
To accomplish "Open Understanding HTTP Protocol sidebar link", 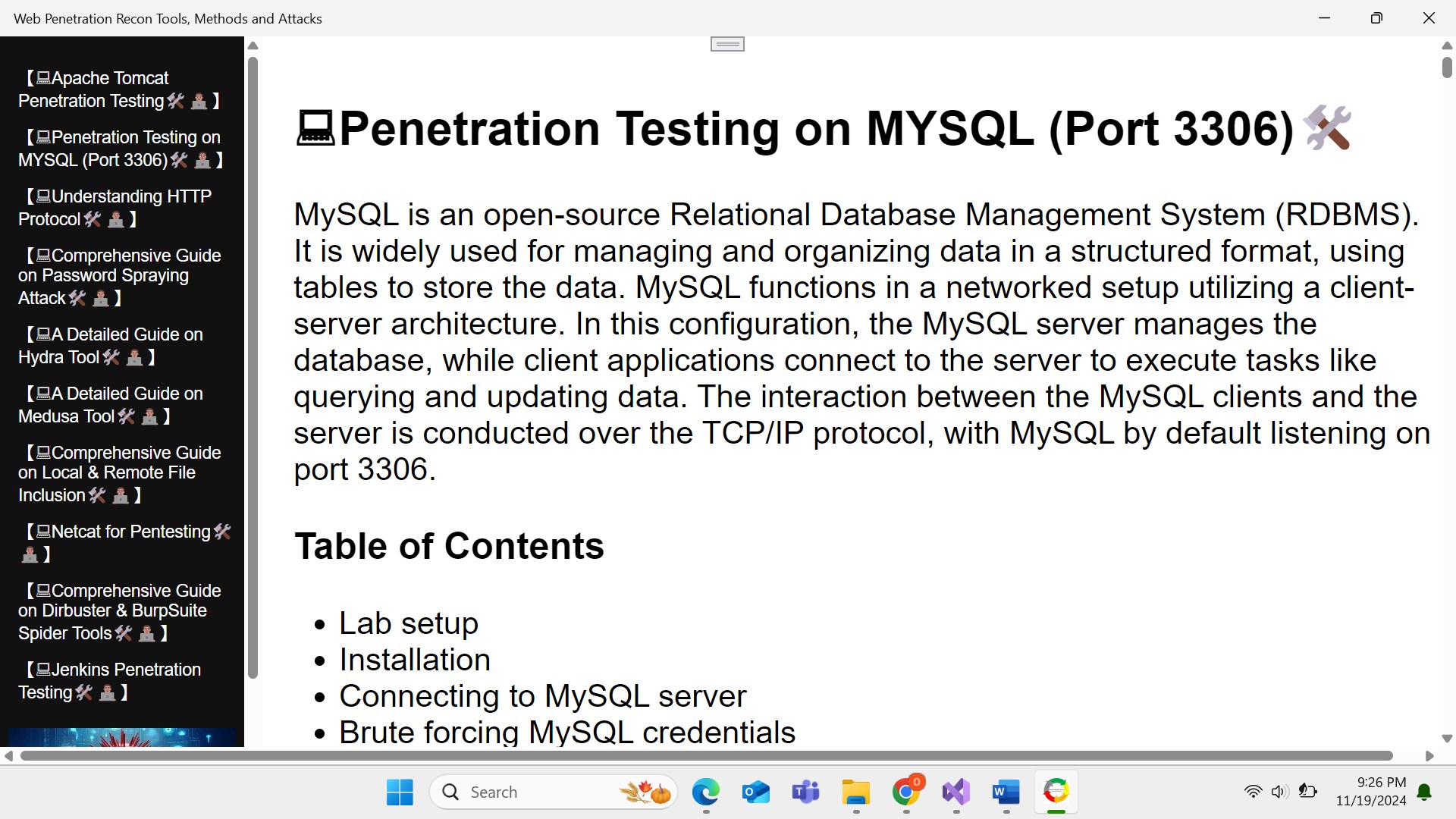I will pyautogui.click(x=120, y=208).
